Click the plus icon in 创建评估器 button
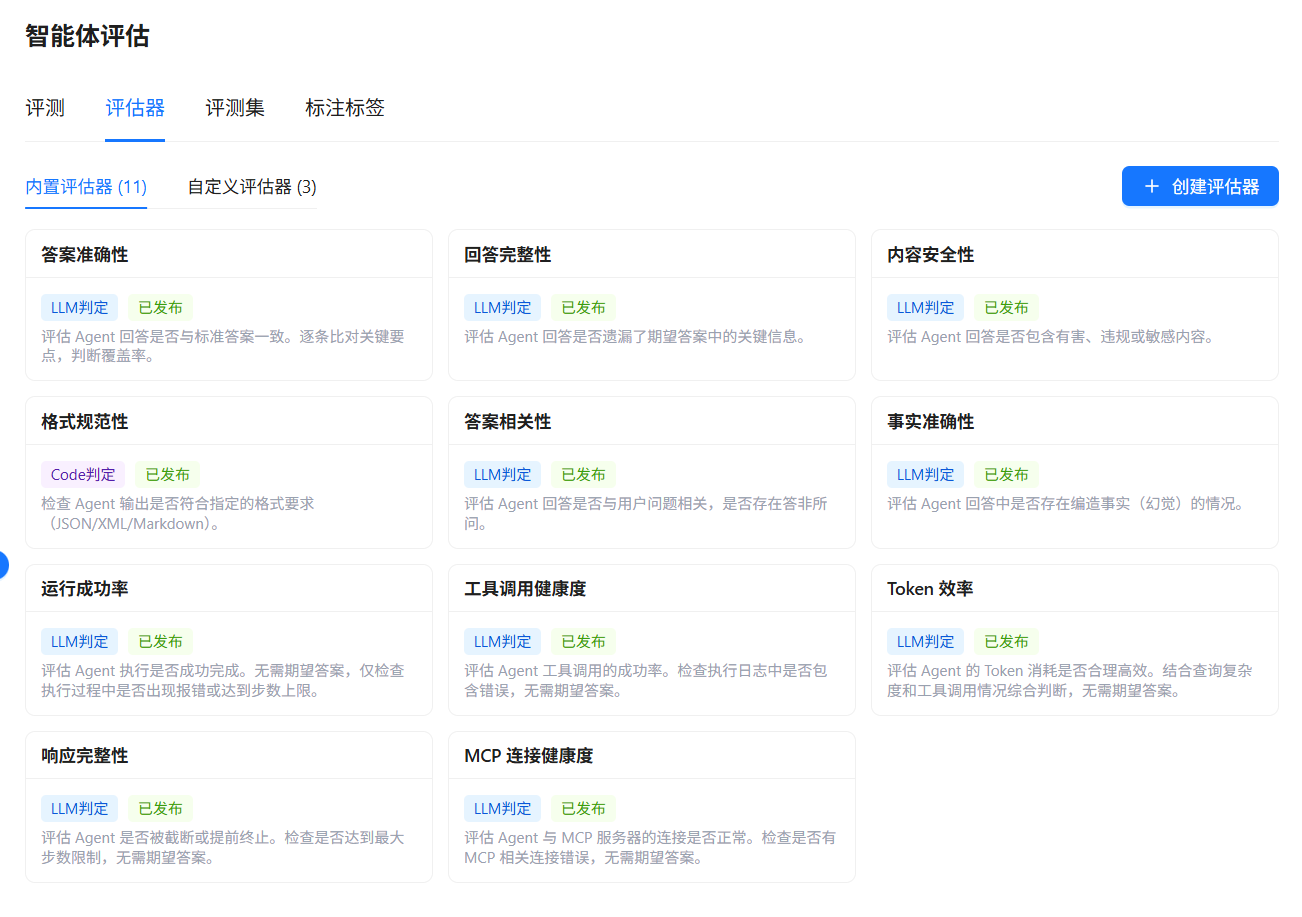1302x917 pixels. (x=1152, y=186)
